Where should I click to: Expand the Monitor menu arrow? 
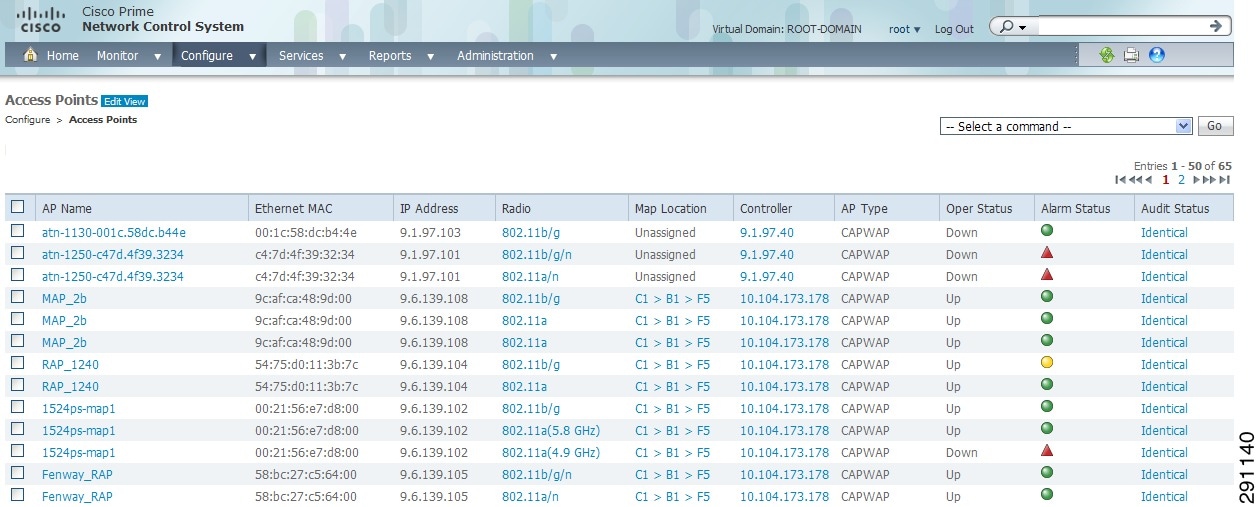click(158, 56)
